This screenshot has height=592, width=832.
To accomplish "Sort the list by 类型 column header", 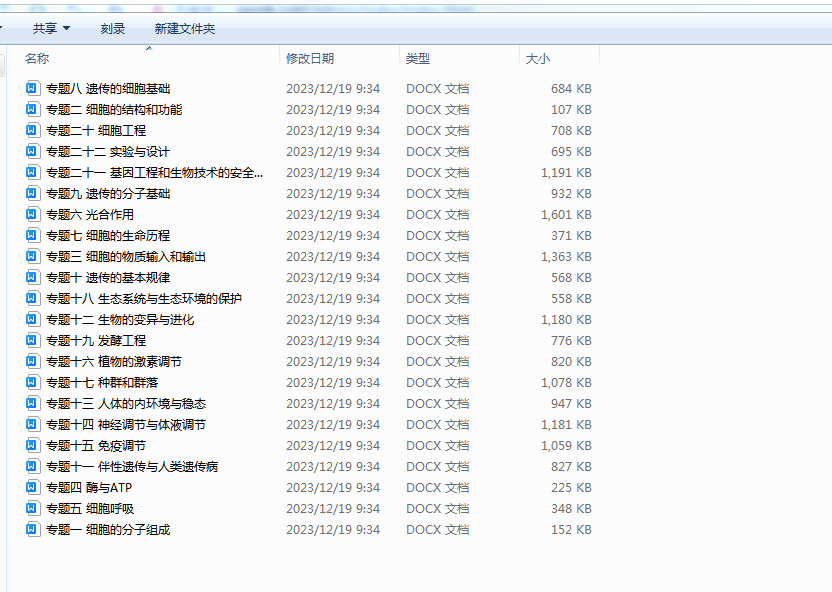I will [x=418, y=59].
